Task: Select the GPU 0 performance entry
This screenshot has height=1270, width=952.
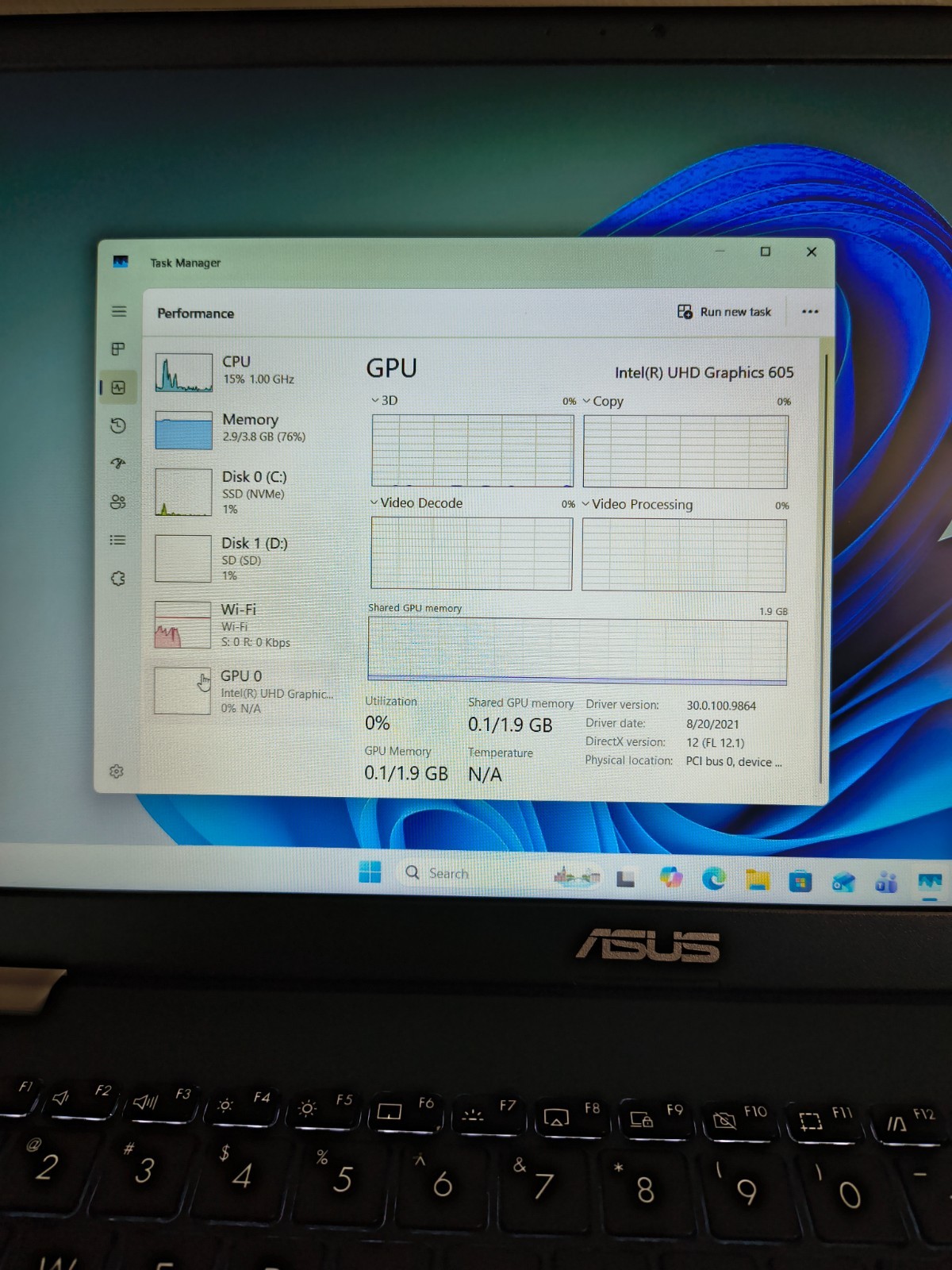Action: [248, 691]
